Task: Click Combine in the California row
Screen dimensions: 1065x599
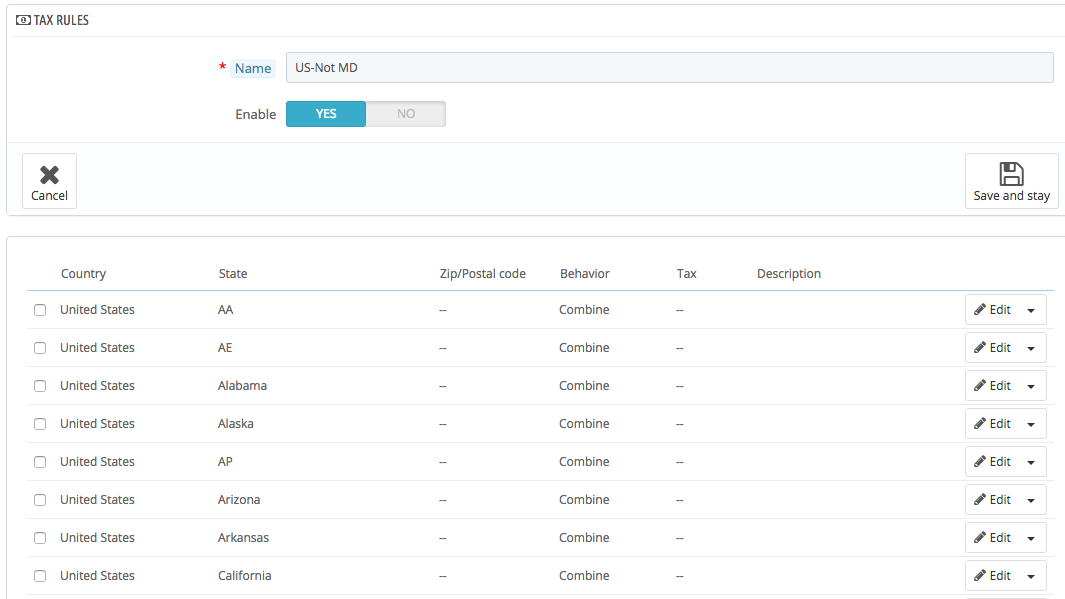Action: pyautogui.click(x=584, y=576)
